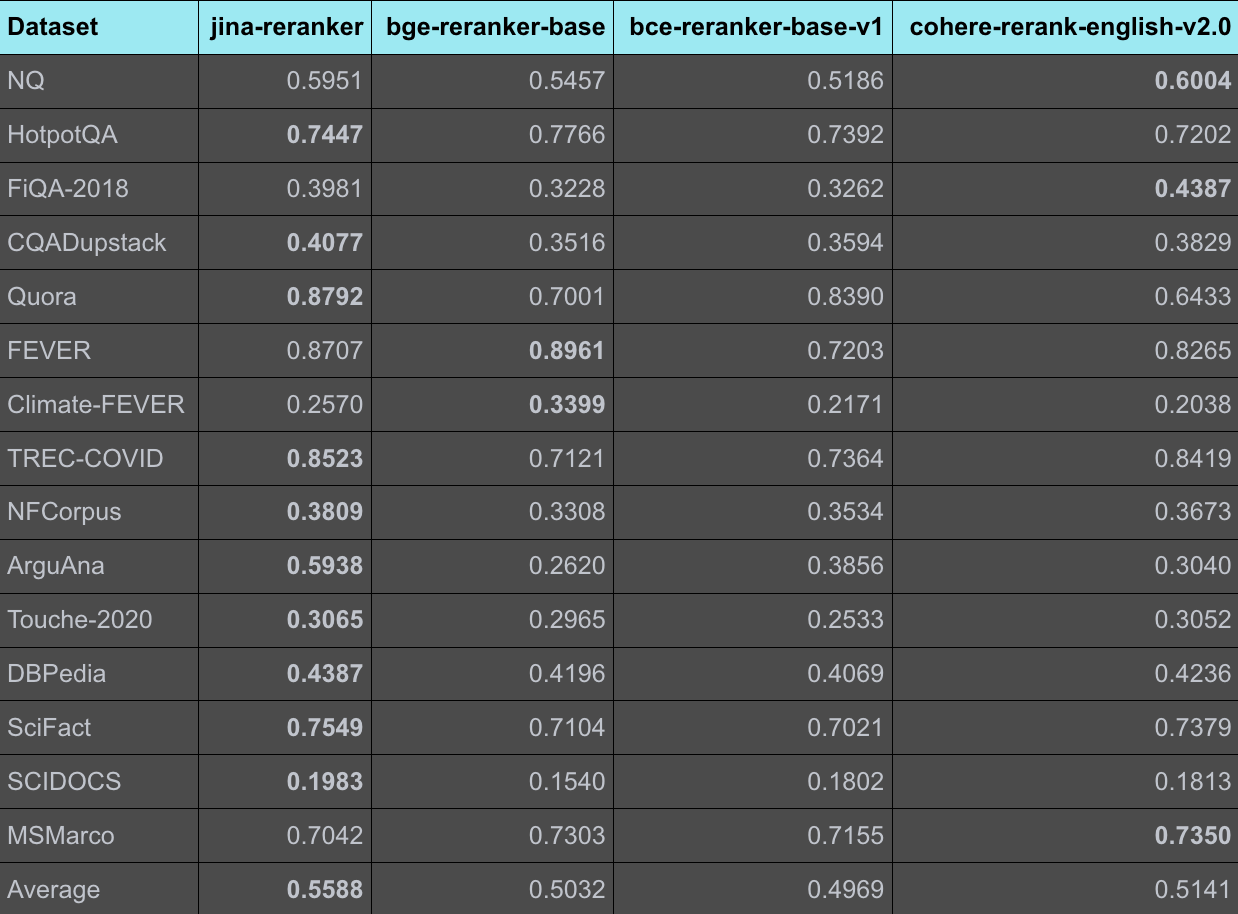The width and height of the screenshot is (1238, 914).
Task: Click the FEVER row label
Action: [49, 351]
